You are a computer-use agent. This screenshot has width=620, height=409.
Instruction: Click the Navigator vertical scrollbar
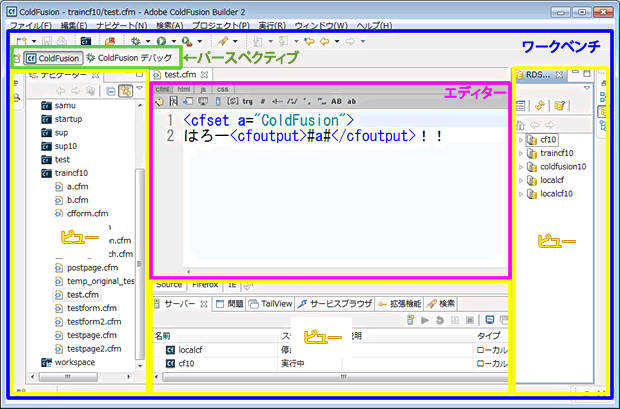pos(140,265)
